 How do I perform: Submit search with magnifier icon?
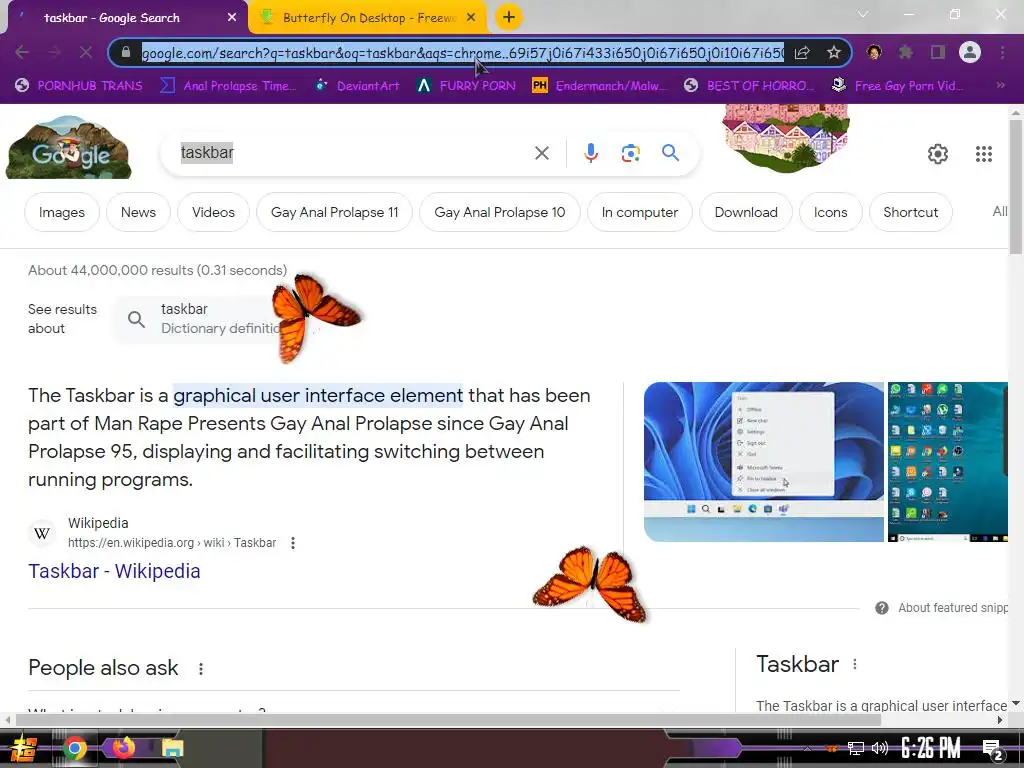point(671,153)
